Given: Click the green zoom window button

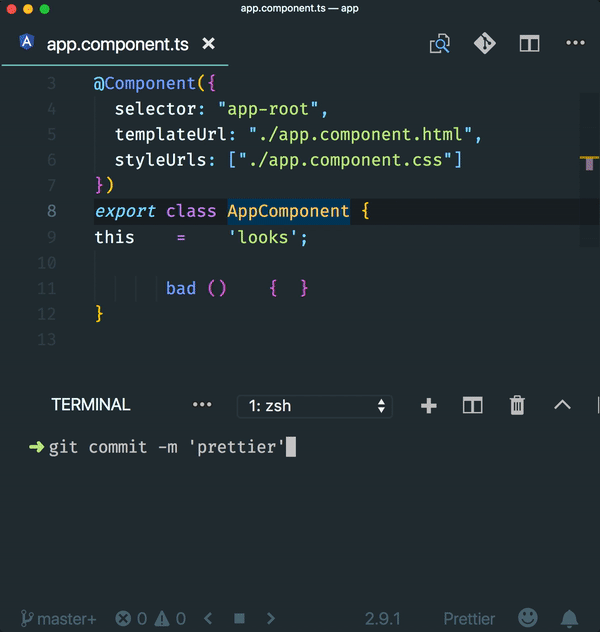Looking at the screenshot, I should tap(44, 9).
